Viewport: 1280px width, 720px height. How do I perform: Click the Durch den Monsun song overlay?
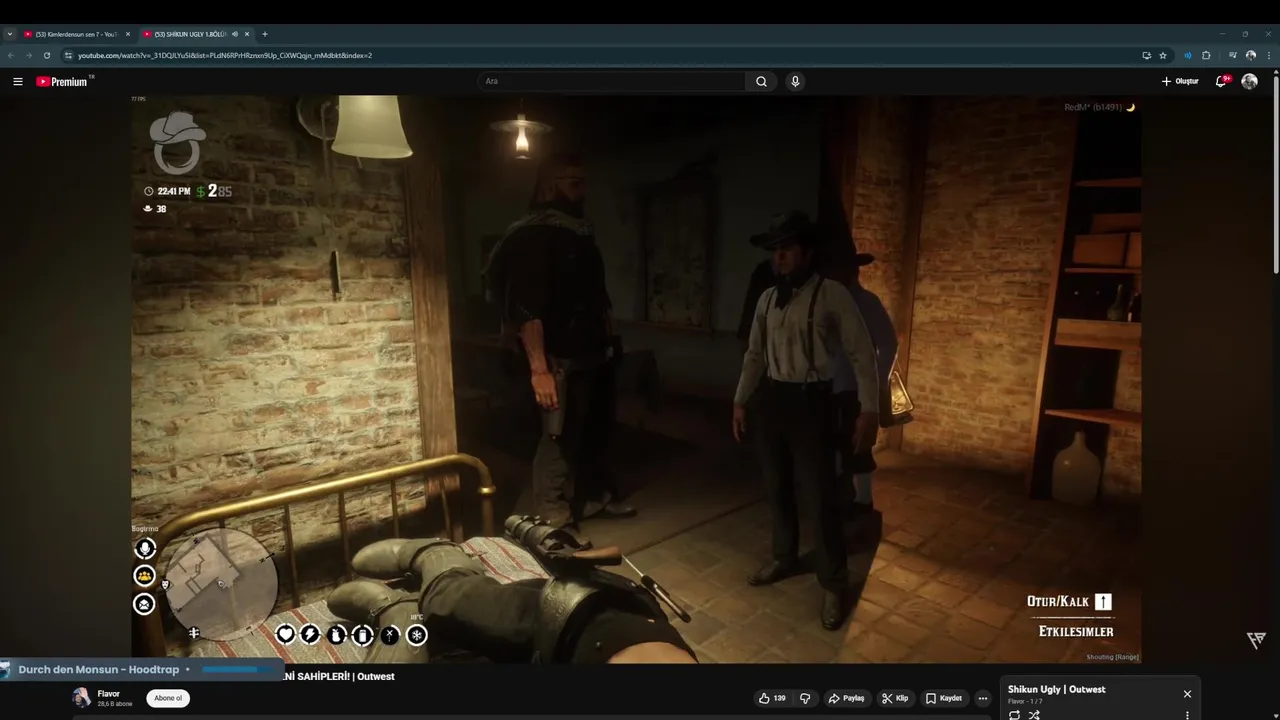click(142, 670)
